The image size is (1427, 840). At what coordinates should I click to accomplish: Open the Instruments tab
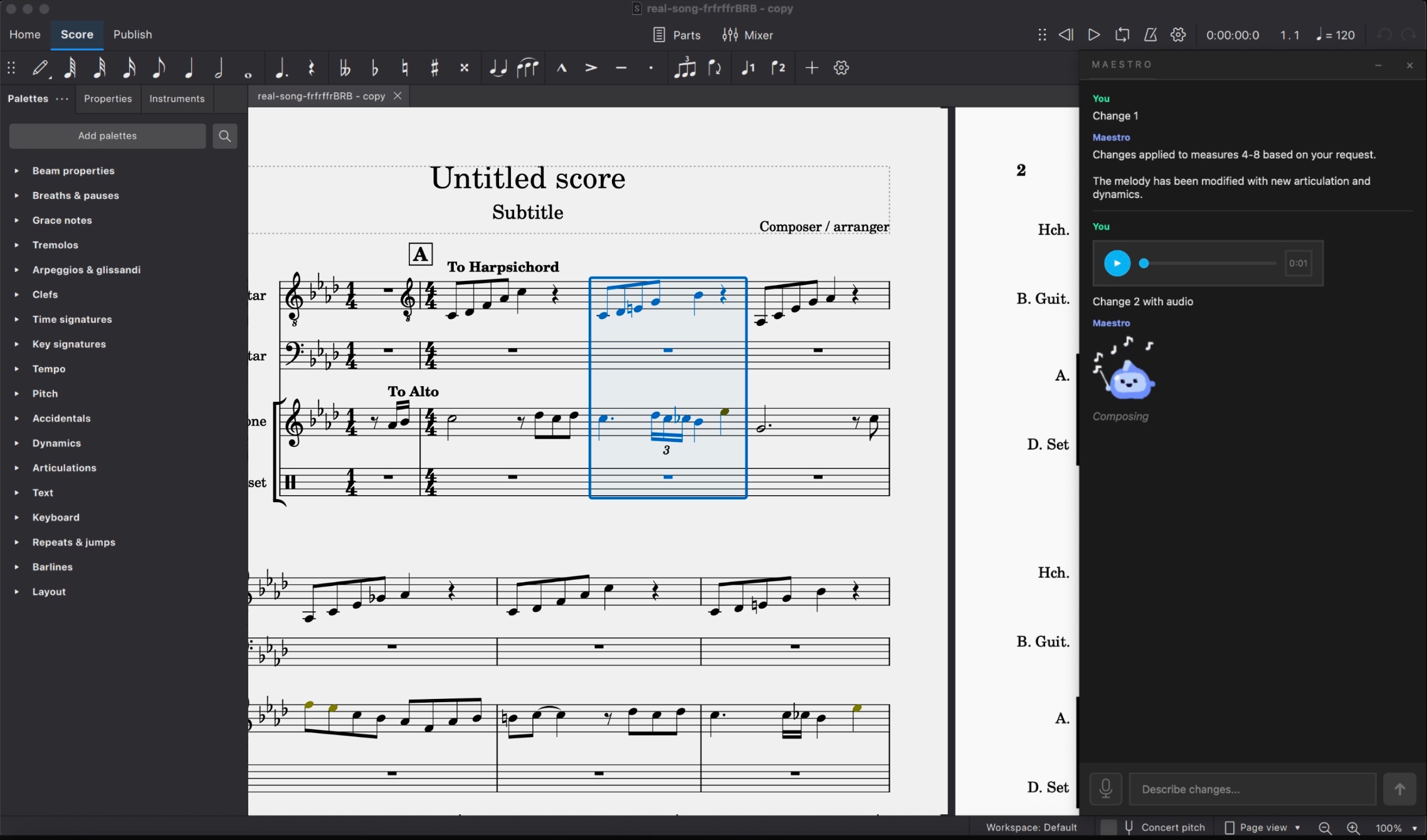pos(177,98)
